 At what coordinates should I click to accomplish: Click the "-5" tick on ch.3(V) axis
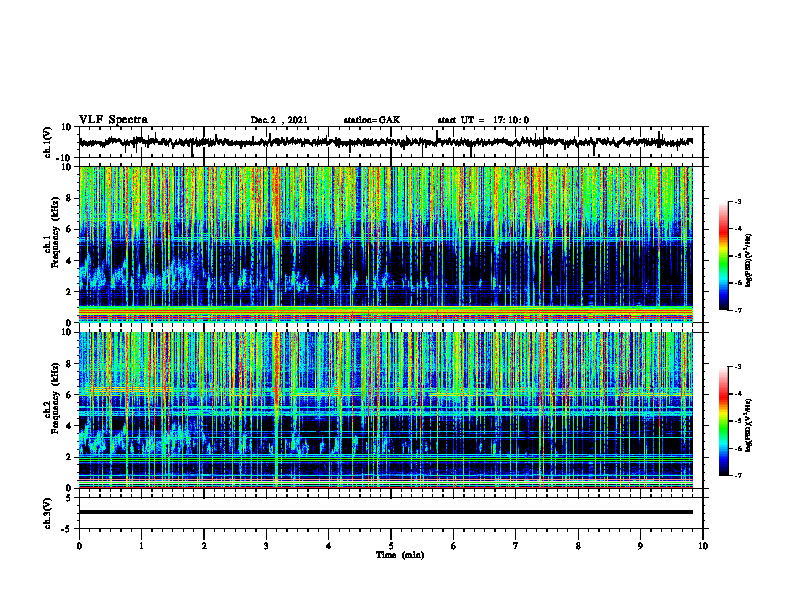67,529
